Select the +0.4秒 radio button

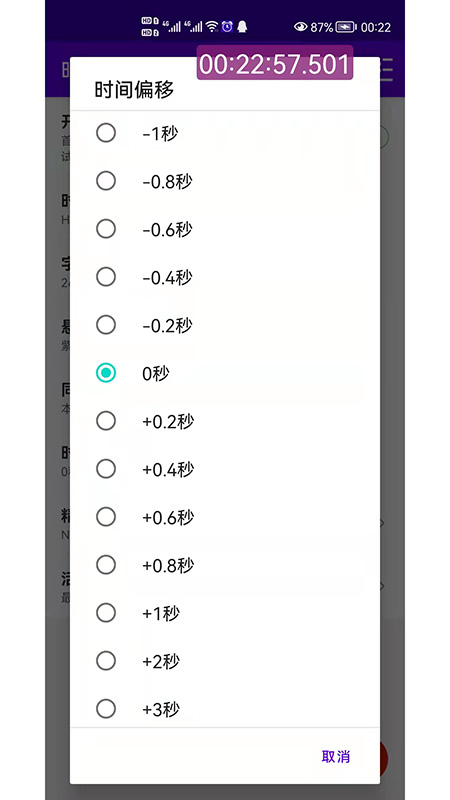[x=224, y=469]
